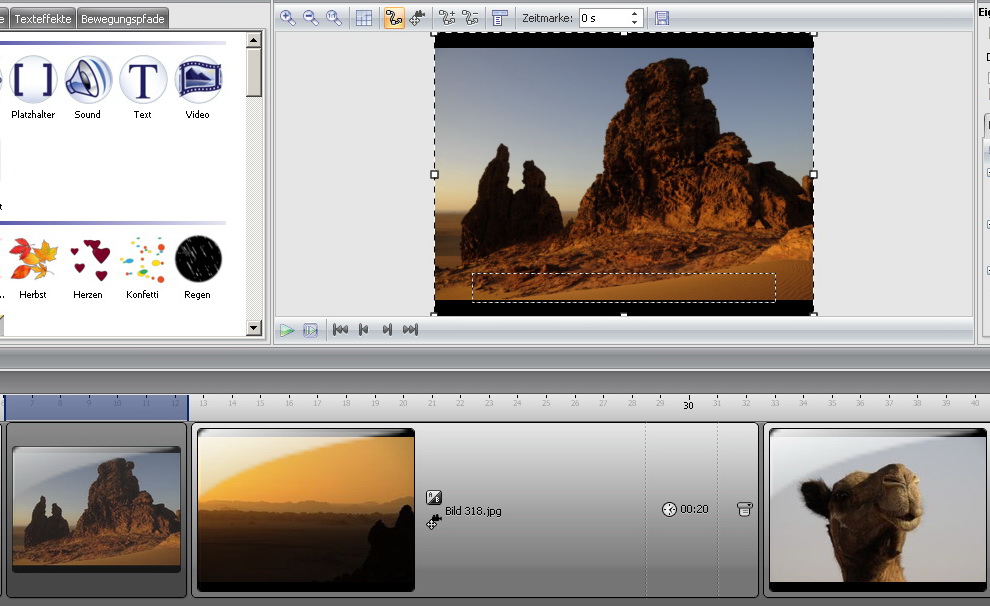Open the Bewegungspfade tab
The height and width of the screenshot is (606, 990).
123,19
